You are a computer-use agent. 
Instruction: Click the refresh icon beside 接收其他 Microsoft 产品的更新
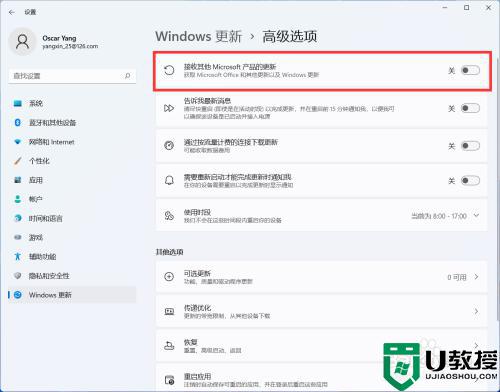169,70
